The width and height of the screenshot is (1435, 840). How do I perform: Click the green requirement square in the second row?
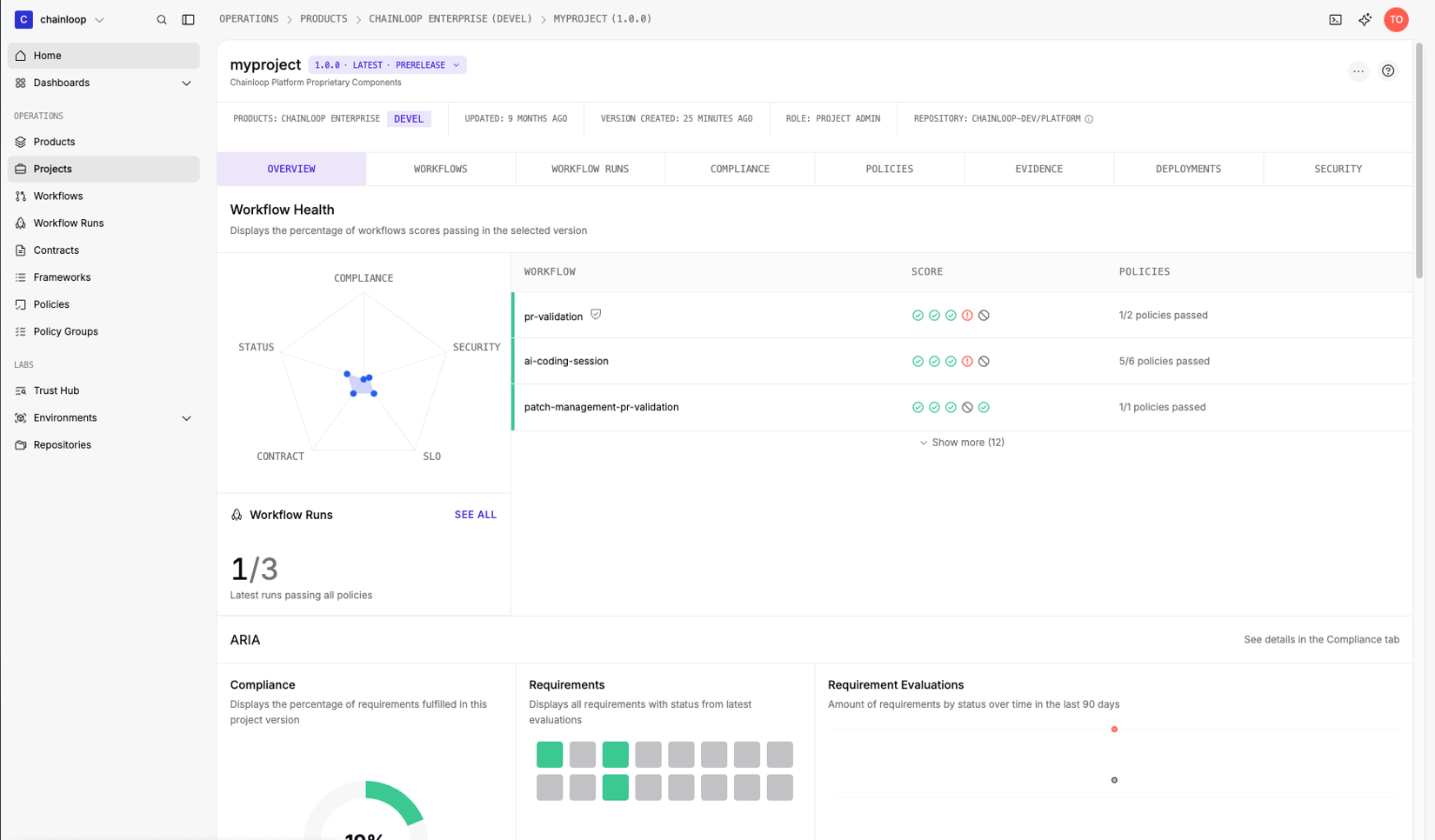click(616, 788)
